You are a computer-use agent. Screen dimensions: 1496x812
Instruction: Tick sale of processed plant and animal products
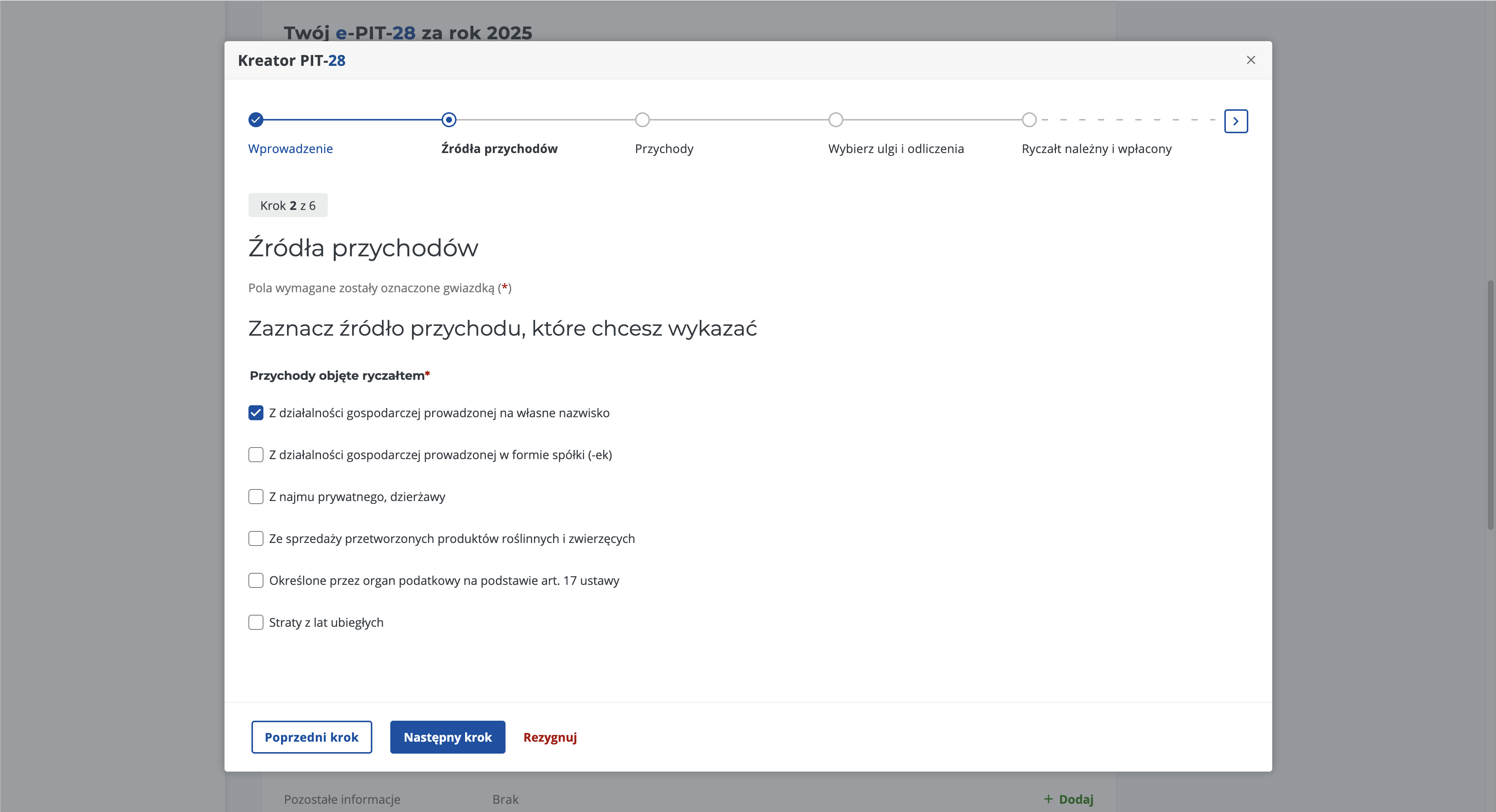[x=256, y=538]
